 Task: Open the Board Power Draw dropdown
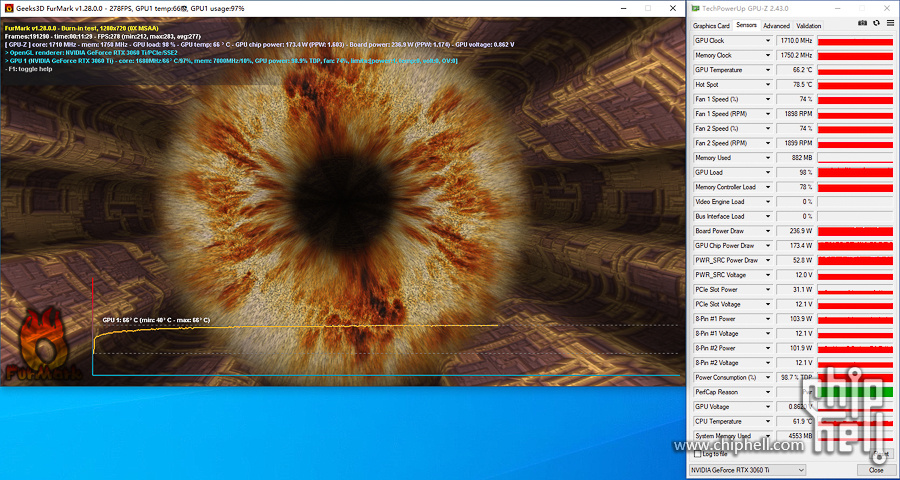pyautogui.click(x=768, y=231)
